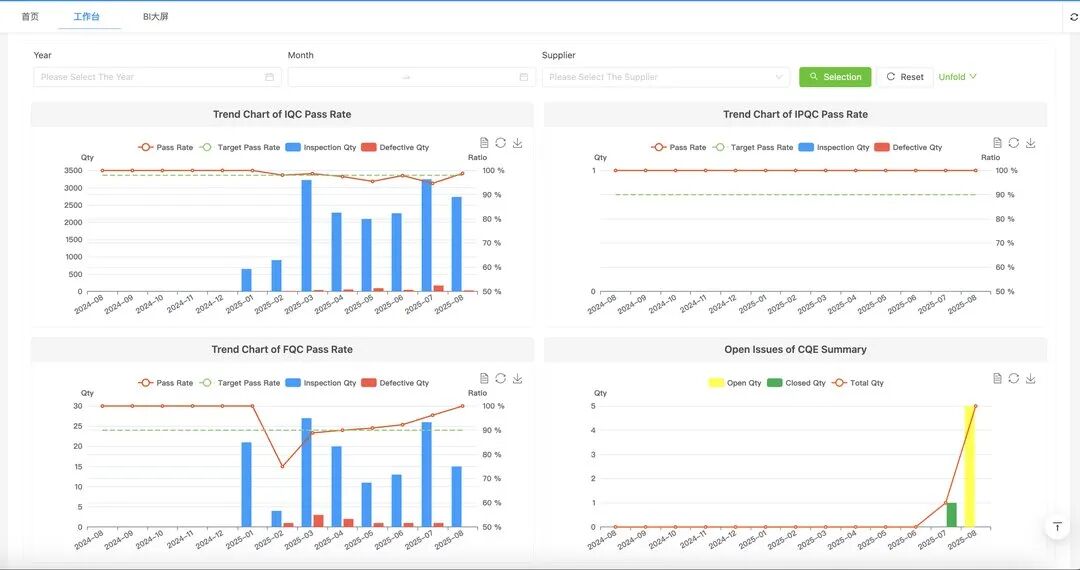
Task: Open data view icon on FQC chart
Action: click(x=484, y=378)
